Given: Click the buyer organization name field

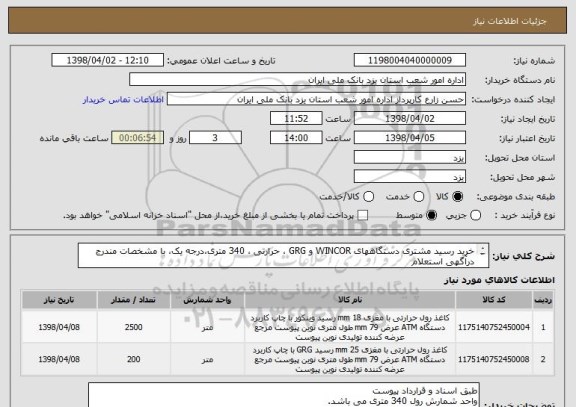Looking at the screenshot, I should [298, 80].
